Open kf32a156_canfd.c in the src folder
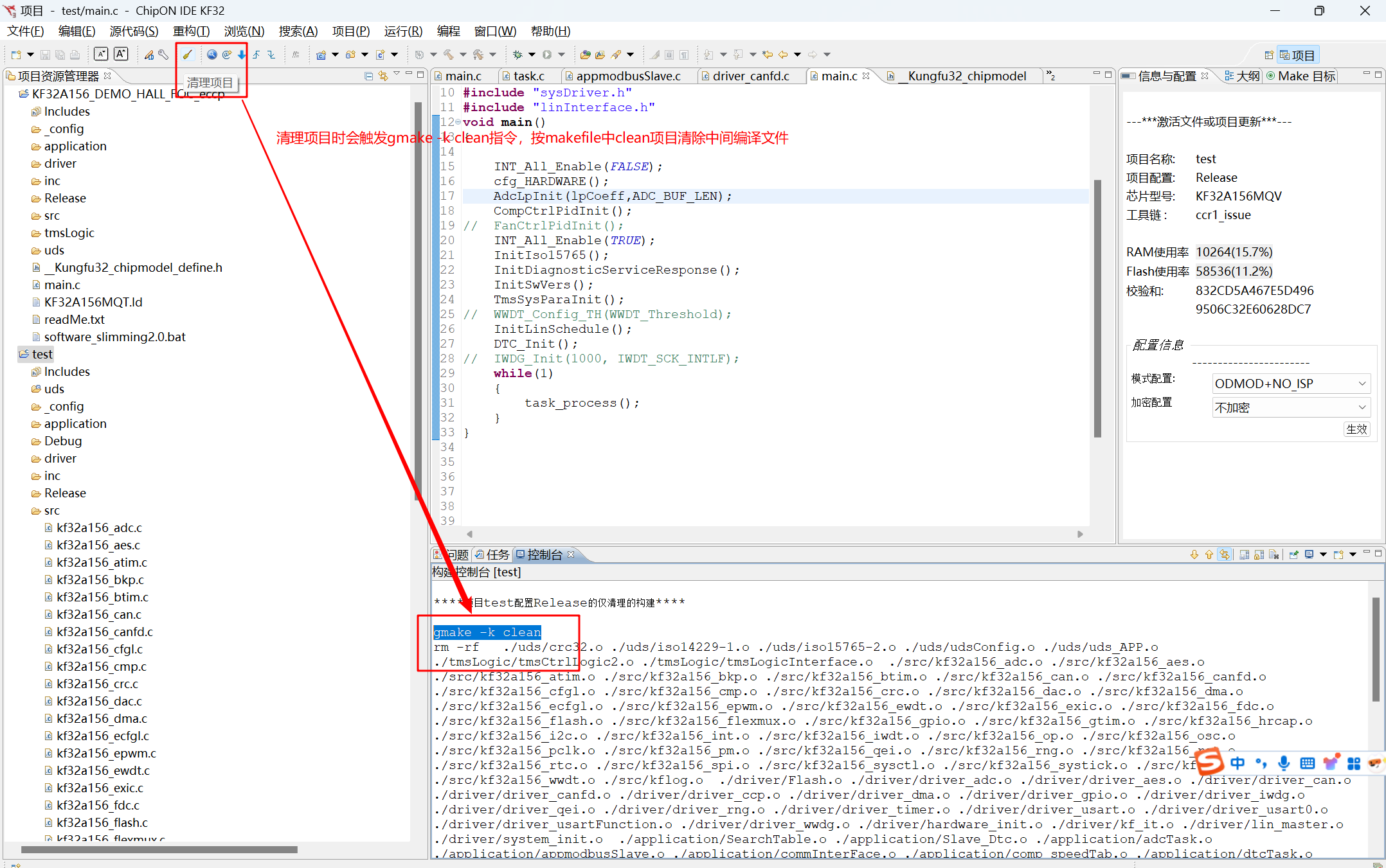 tap(105, 632)
